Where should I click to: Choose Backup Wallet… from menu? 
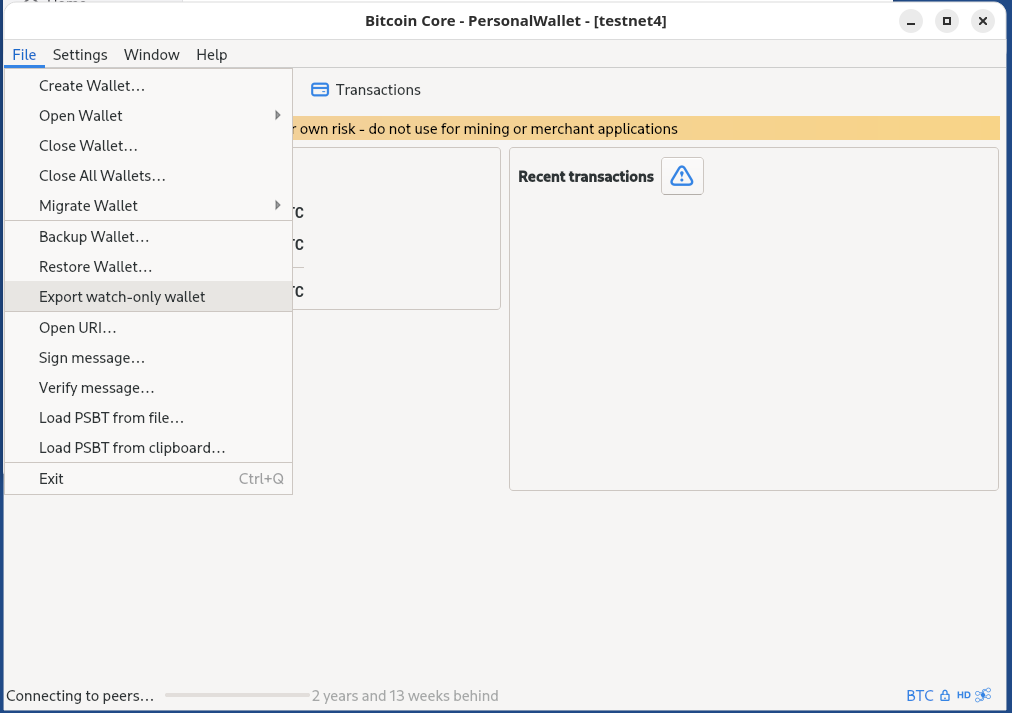pyautogui.click(x=148, y=237)
